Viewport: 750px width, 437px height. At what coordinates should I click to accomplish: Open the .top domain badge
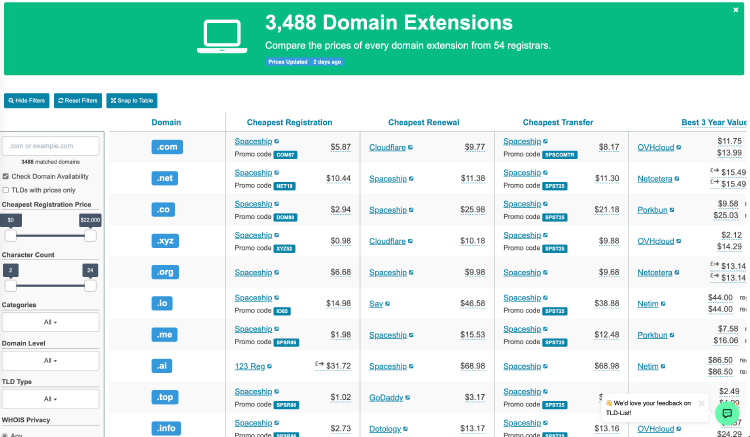pyautogui.click(x=165, y=397)
